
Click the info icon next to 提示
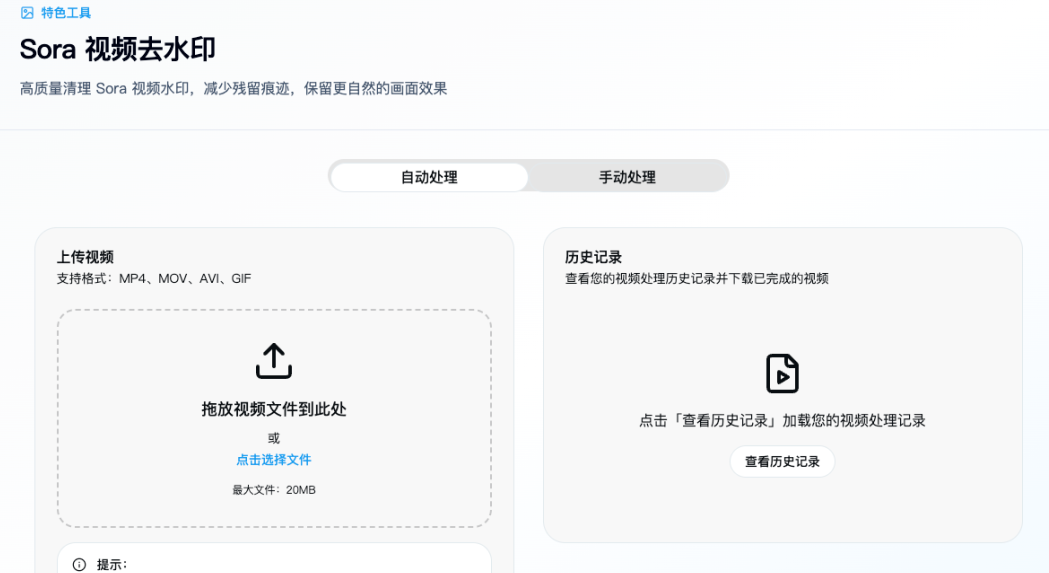79,565
